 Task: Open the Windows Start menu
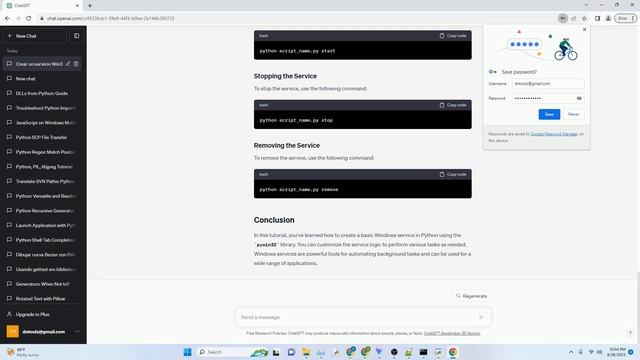point(187,352)
